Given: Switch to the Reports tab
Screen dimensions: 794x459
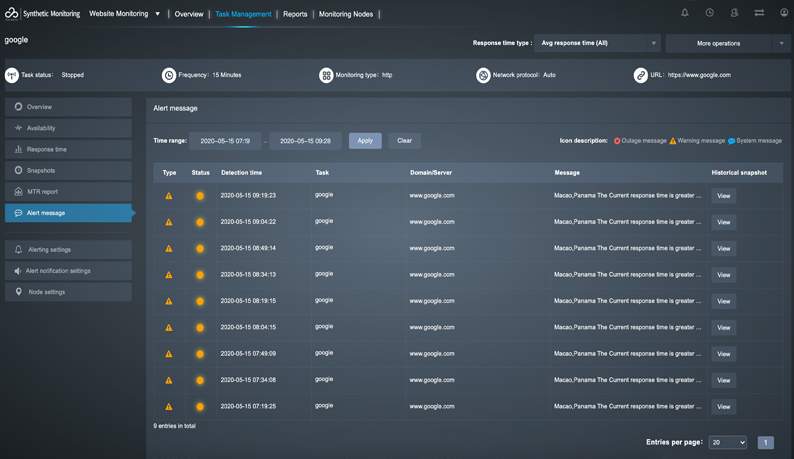Looking at the screenshot, I should 295,14.
